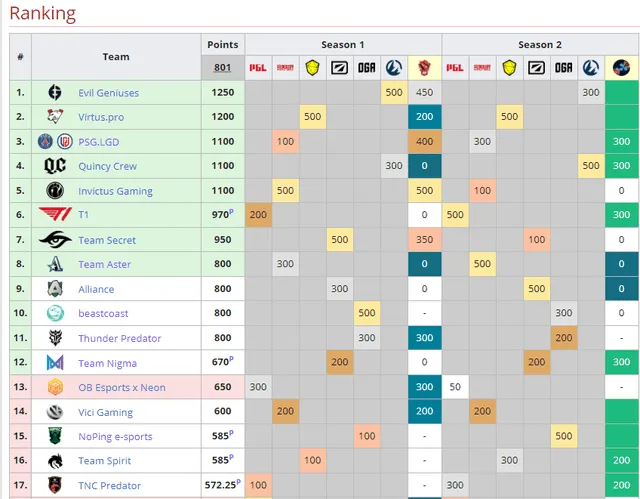Click the Team Secret eye logo
This screenshot has width=640, height=499.
click(x=55, y=240)
